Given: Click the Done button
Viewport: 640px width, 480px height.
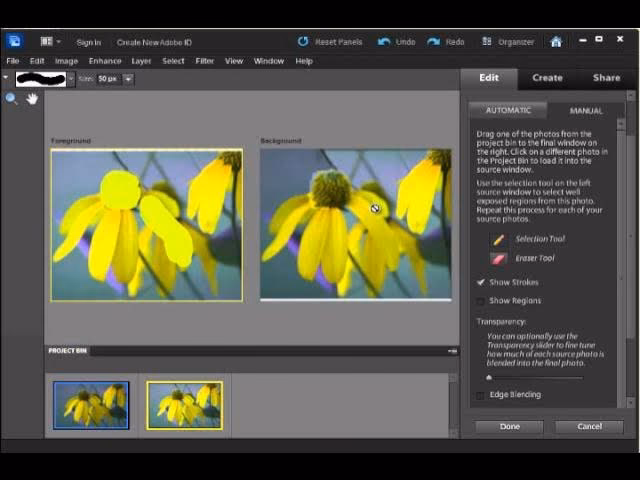Looking at the screenshot, I should tap(509, 427).
